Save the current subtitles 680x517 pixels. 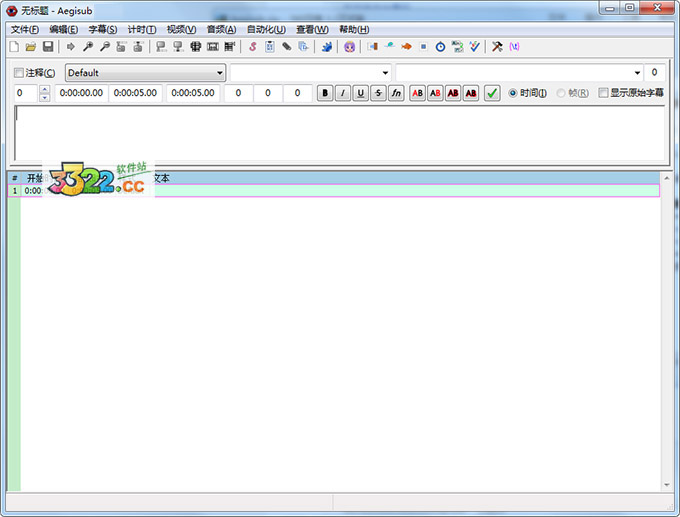[48, 46]
